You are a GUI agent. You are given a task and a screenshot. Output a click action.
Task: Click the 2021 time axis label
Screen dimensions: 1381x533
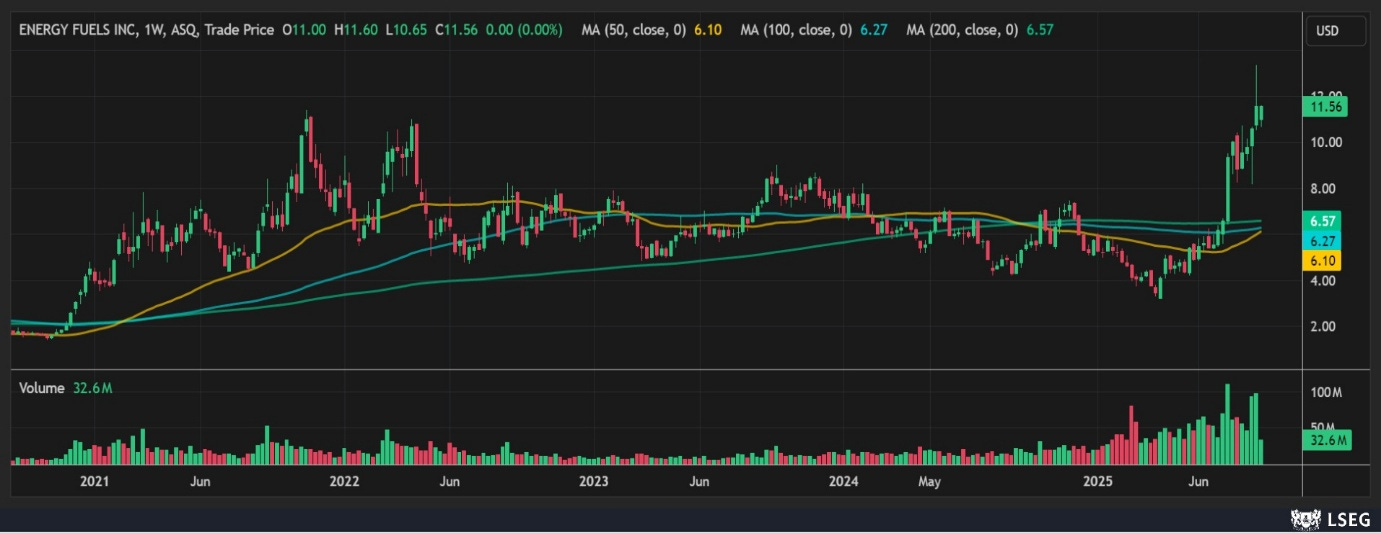93,482
